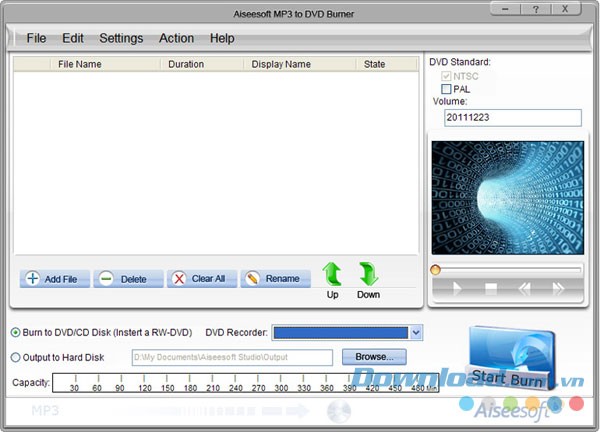This screenshot has height=432, width=600.
Task: Close the Aiseesoft MP3 to DVD Burner window
Action: 565,9
